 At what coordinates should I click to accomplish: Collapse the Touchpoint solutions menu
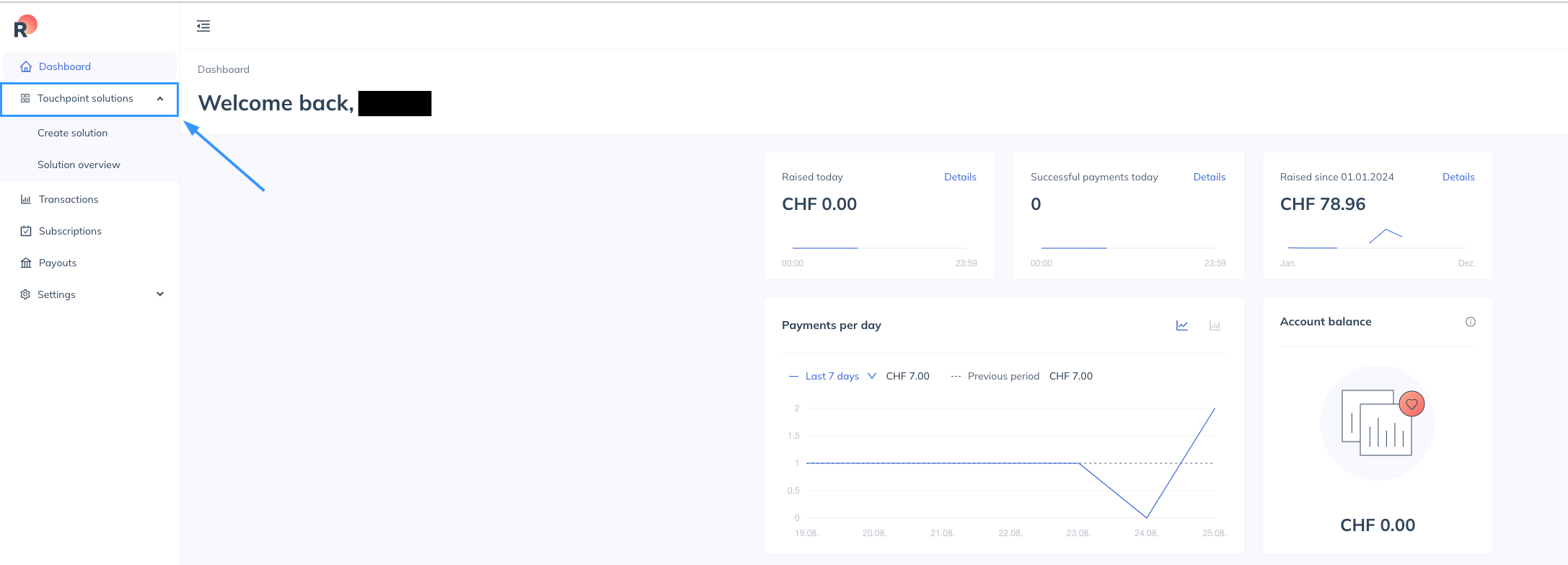click(160, 99)
